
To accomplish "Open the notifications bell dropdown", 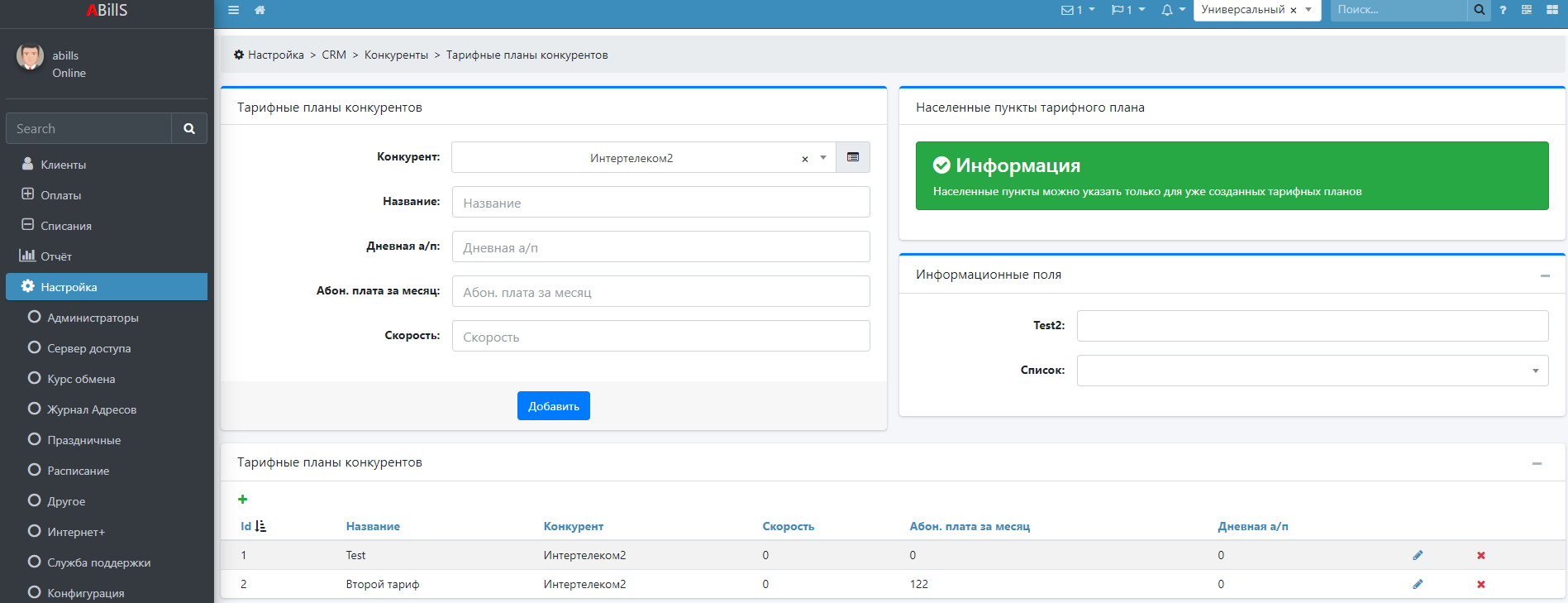I will coord(1172,10).
